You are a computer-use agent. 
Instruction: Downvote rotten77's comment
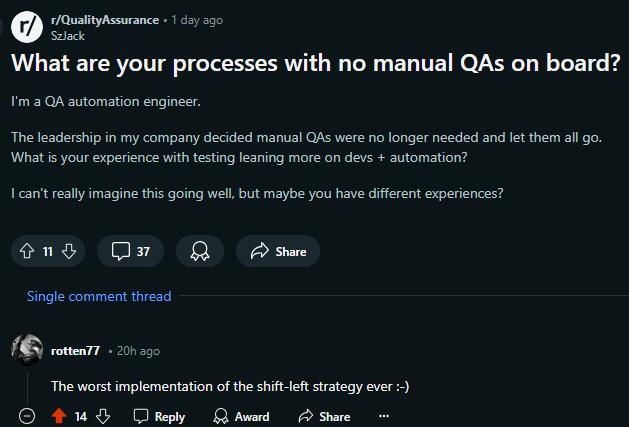click(103, 416)
